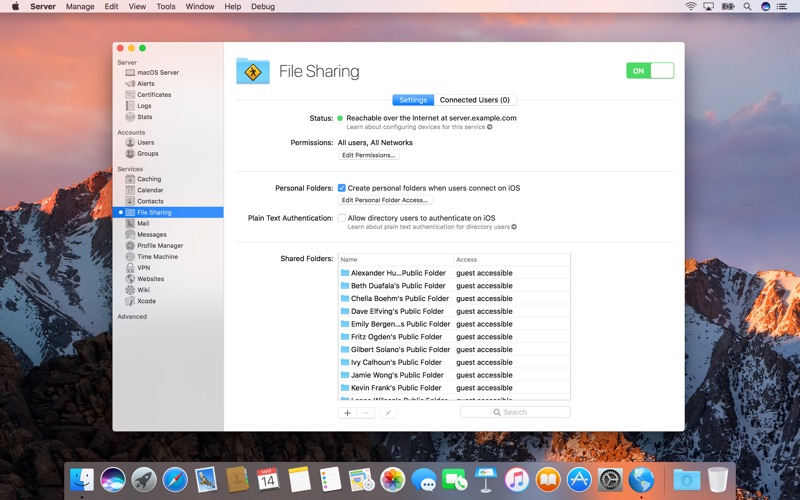Viewport: 800px width, 500px height.
Task: Expand the Advanced section in sidebar
Action: (132, 316)
